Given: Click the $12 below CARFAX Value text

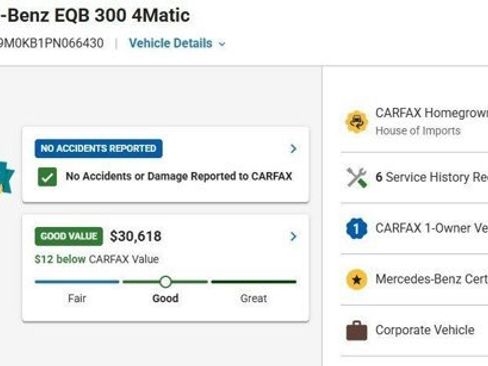Looking at the screenshot, I should click(97, 259).
